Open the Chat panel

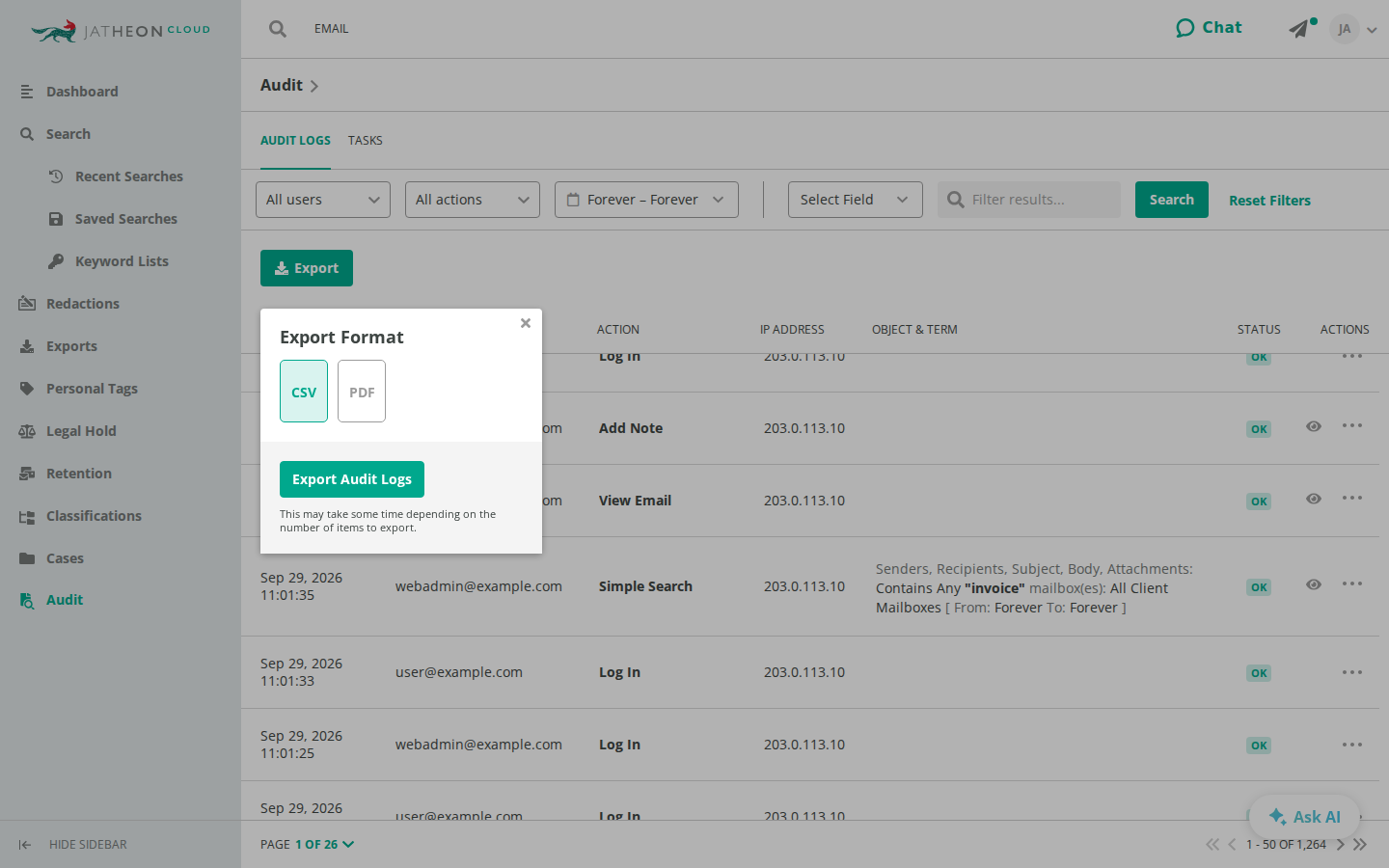(1209, 28)
